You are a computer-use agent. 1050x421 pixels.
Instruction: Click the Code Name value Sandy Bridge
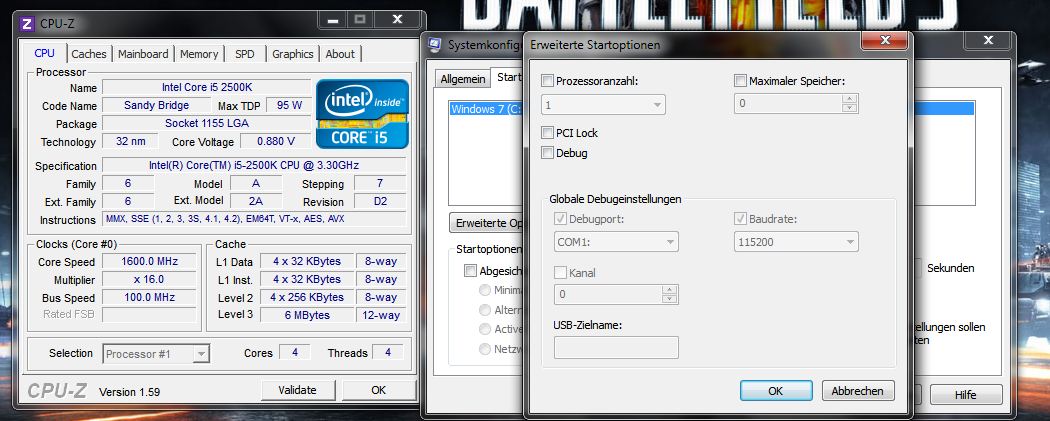(x=157, y=105)
